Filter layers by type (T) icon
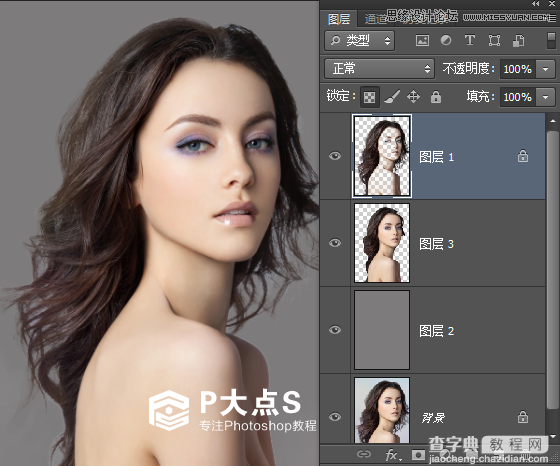The width and height of the screenshot is (560, 466). coord(470,40)
